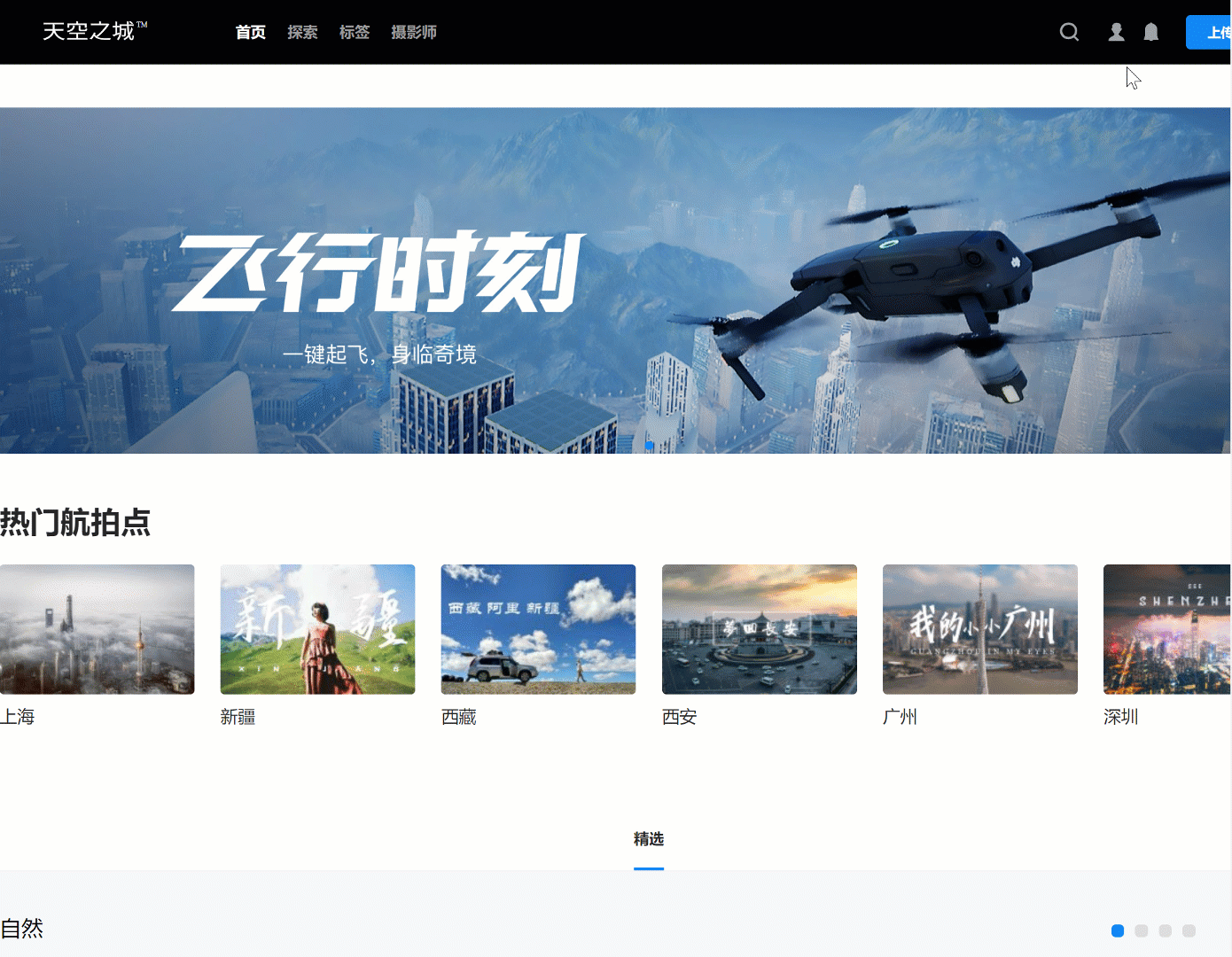Click the 热门航拍点 section heading
The image size is (1232, 957).
point(75,523)
